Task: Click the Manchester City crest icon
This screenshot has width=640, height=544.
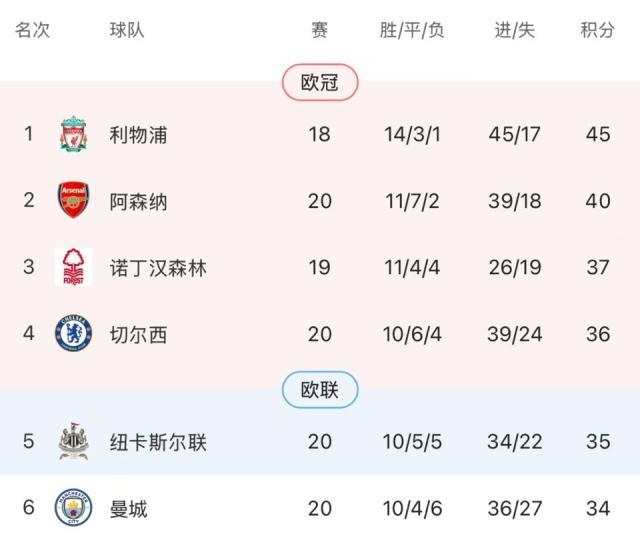Action: point(73,509)
